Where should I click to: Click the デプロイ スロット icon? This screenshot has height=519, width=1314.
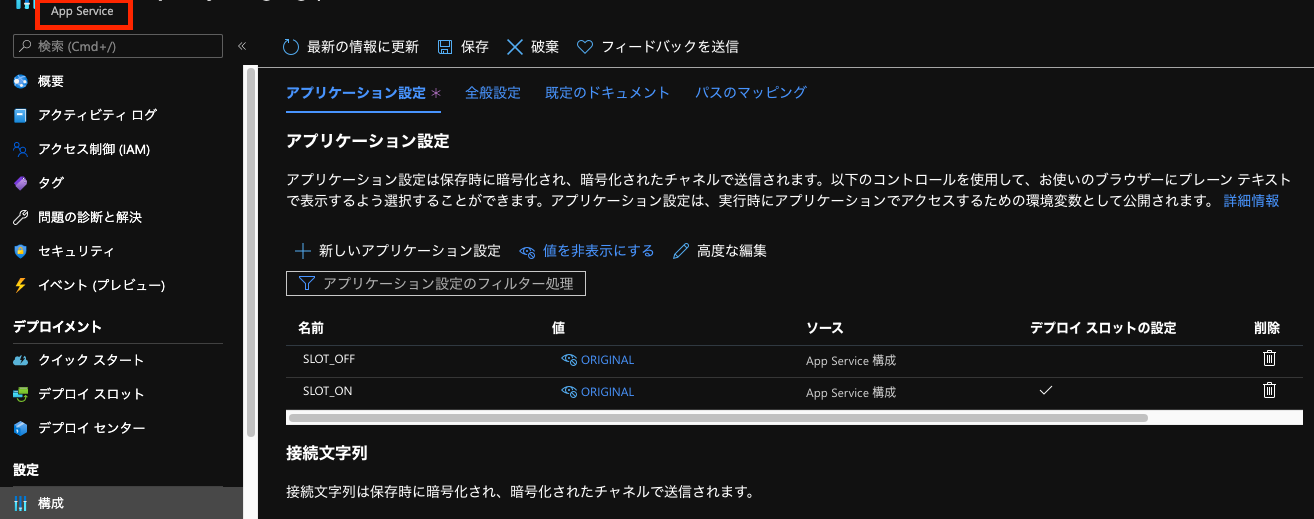20,394
